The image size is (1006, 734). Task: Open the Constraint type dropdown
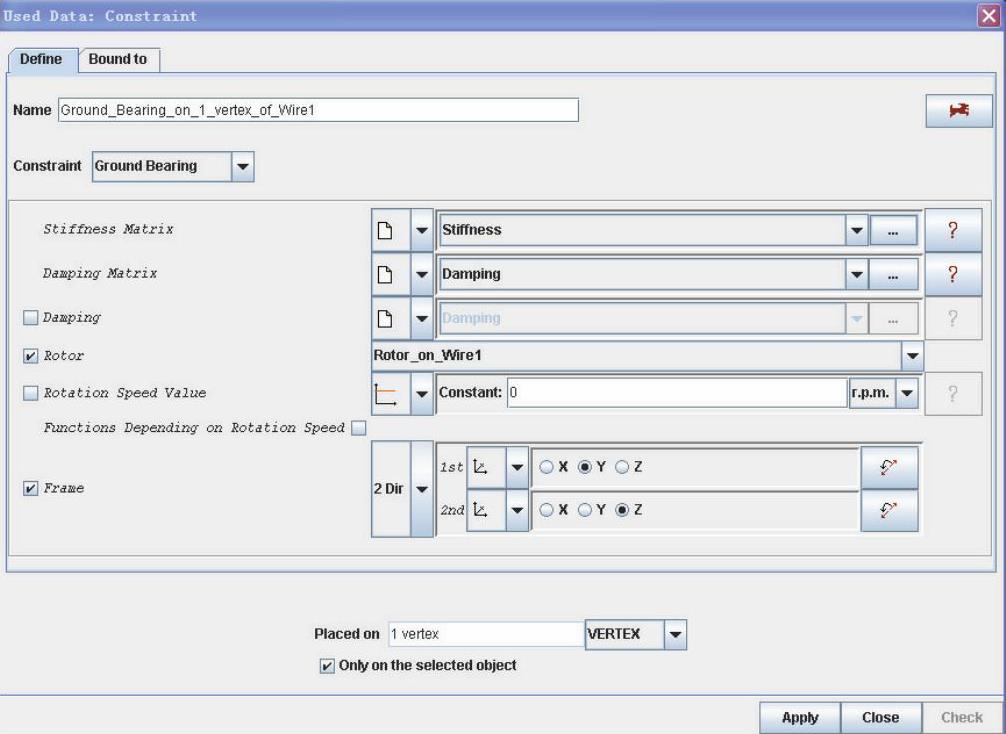[243, 167]
